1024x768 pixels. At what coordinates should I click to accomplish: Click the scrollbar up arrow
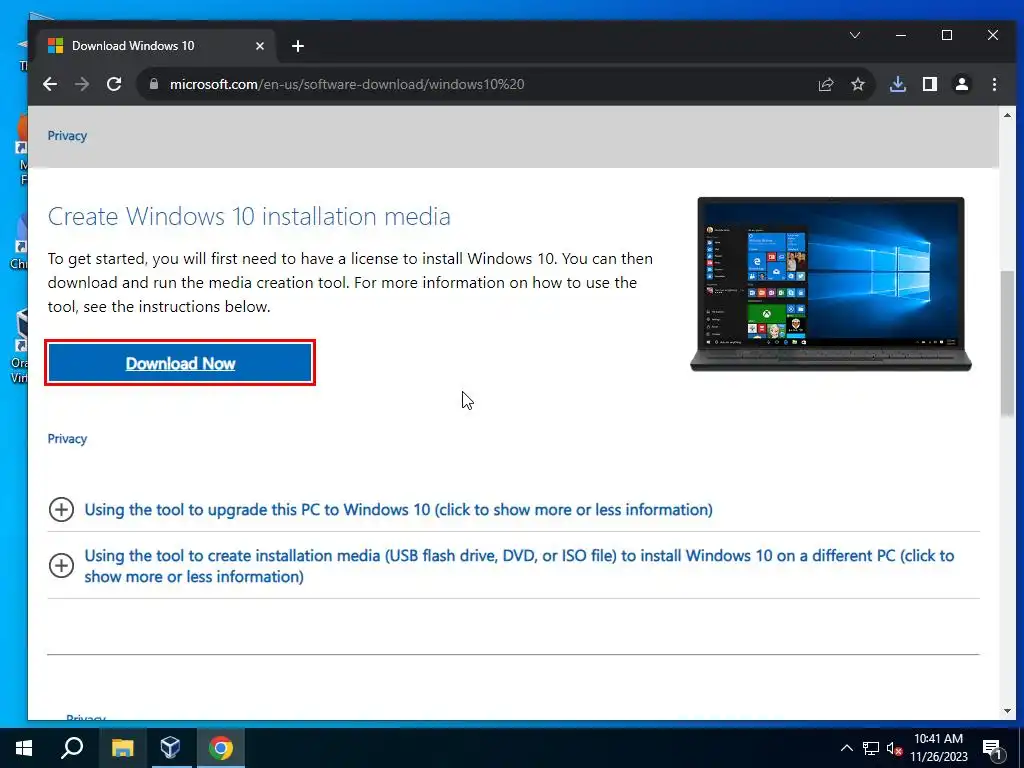tap(1007, 116)
